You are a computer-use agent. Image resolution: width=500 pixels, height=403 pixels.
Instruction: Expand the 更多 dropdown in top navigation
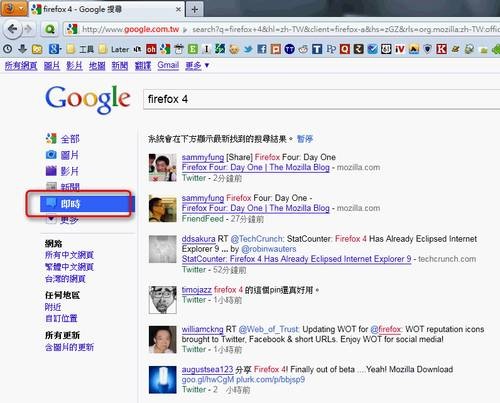pos(197,66)
